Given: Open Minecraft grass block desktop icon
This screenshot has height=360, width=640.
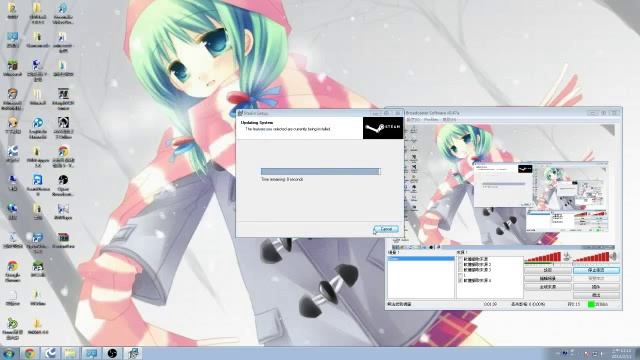Looking at the screenshot, I should tap(12, 68).
